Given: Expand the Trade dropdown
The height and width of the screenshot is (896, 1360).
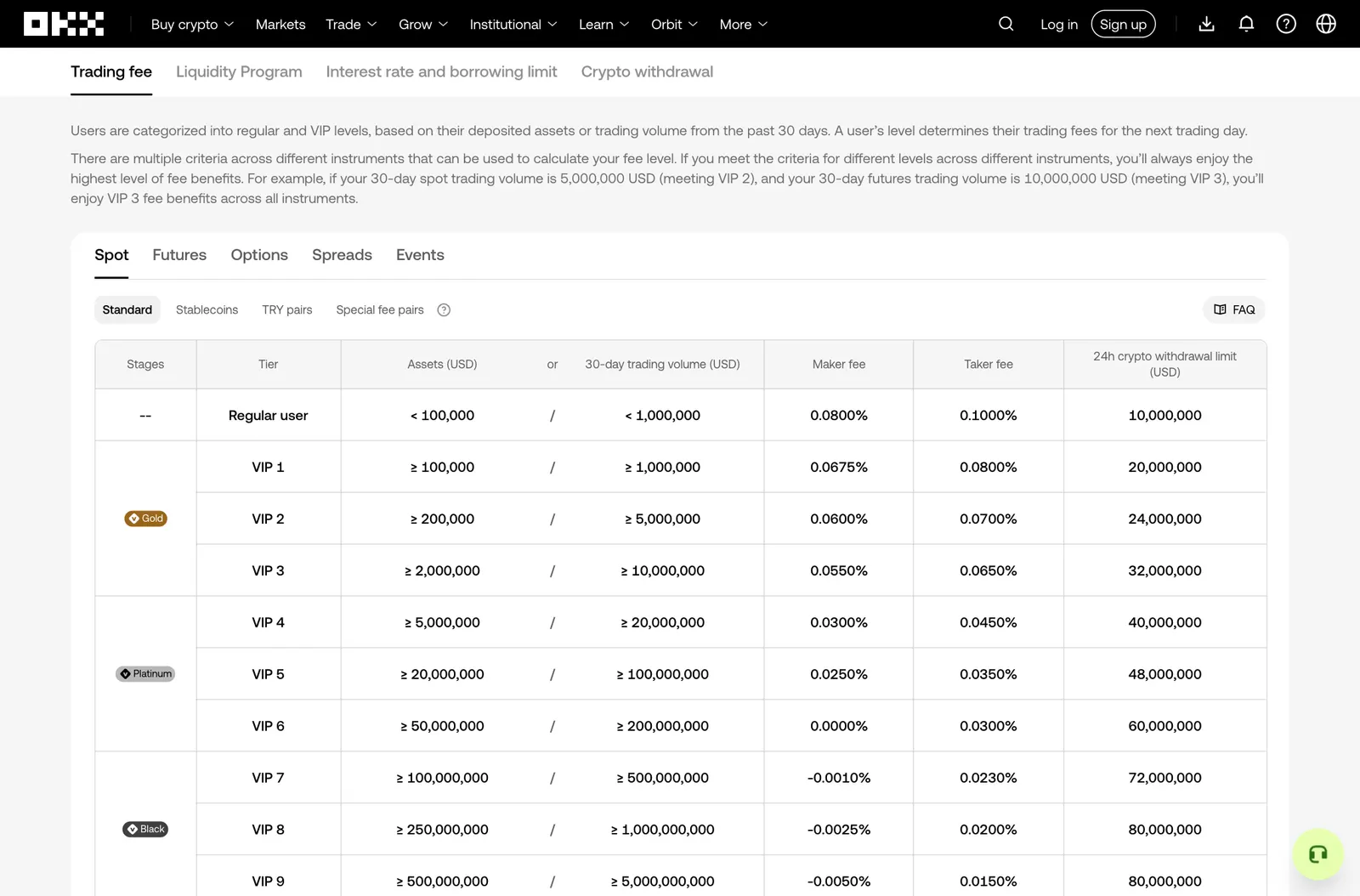Looking at the screenshot, I should tap(351, 25).
